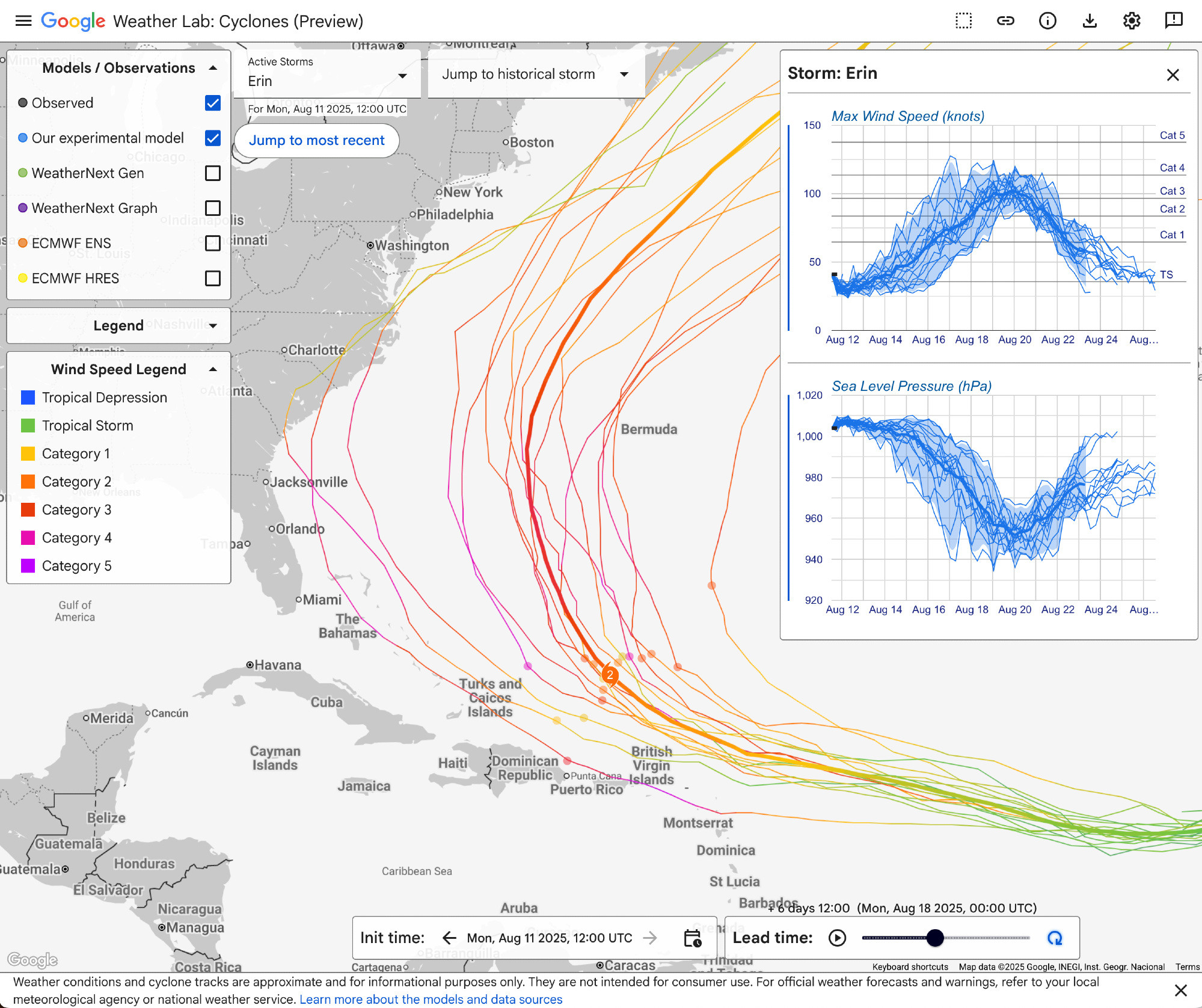Click the ECMWF ENS orange dot
Image resolution: width=1202 pixels, height=1008 pixels.
point(23,243)
